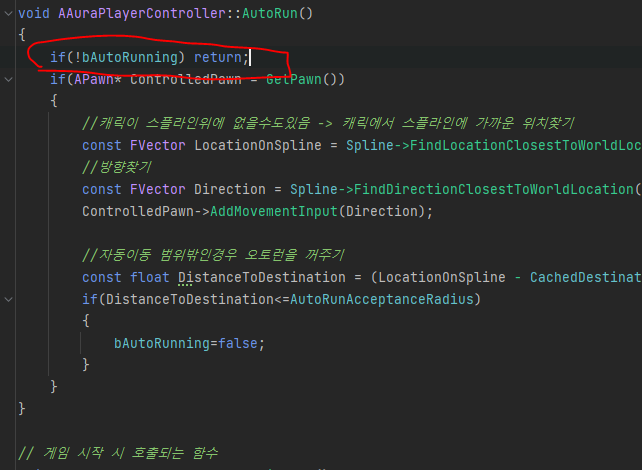Click the return keyword
Screen dimensions: 642x470
(x=218, y=57)
